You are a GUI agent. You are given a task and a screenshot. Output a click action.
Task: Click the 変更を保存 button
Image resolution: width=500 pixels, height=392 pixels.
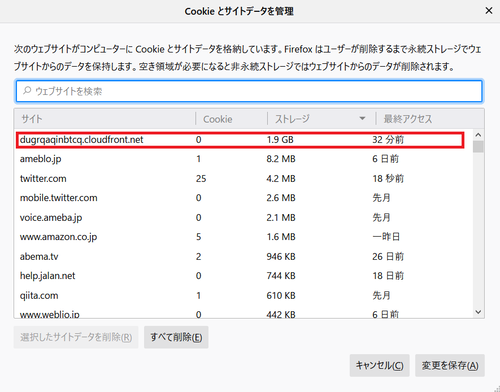click(x=450, y=366)
